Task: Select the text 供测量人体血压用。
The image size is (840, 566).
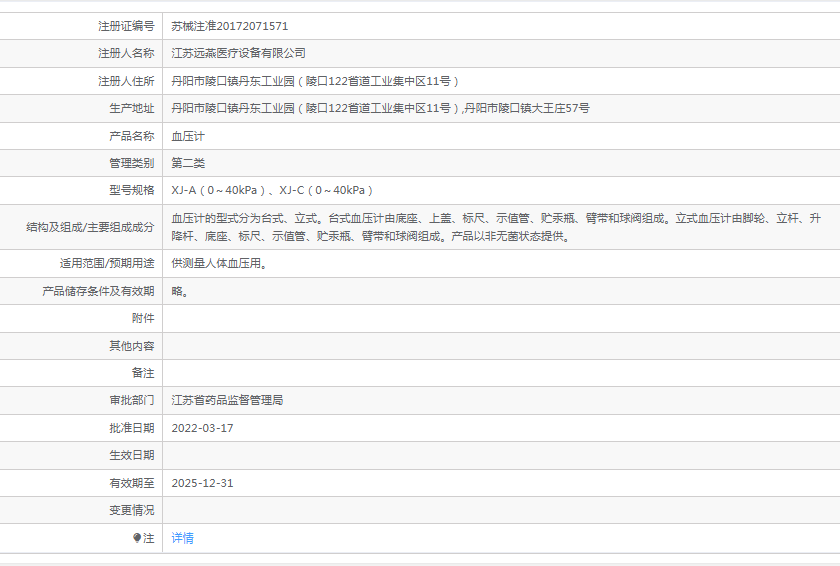Action: pyautogui.click(x=219, y=263)
